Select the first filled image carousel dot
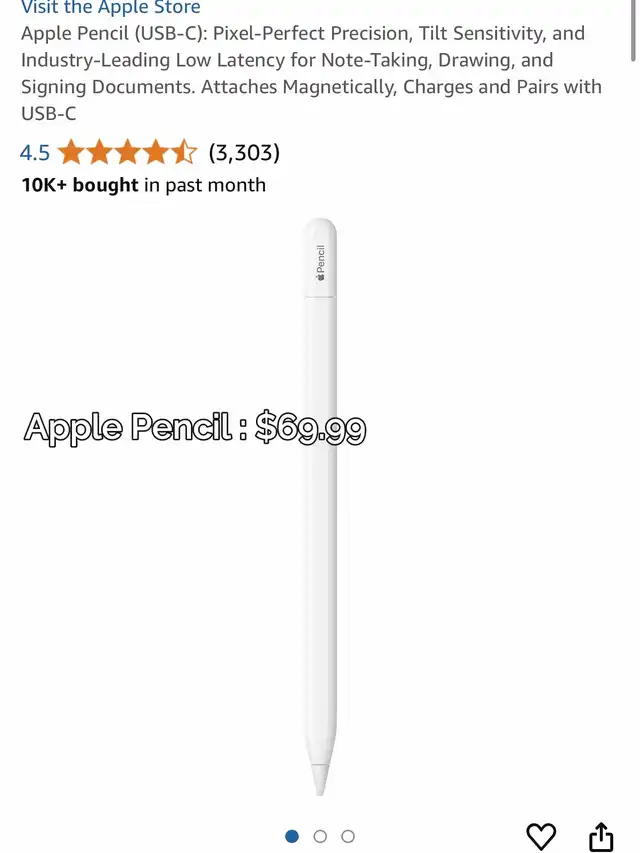 click(x=292, y=836)
